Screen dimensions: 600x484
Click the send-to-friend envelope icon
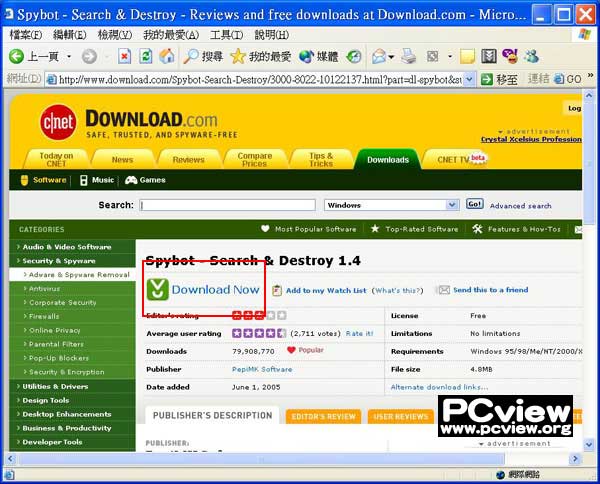pyautogui.click(x=444, y=290)
